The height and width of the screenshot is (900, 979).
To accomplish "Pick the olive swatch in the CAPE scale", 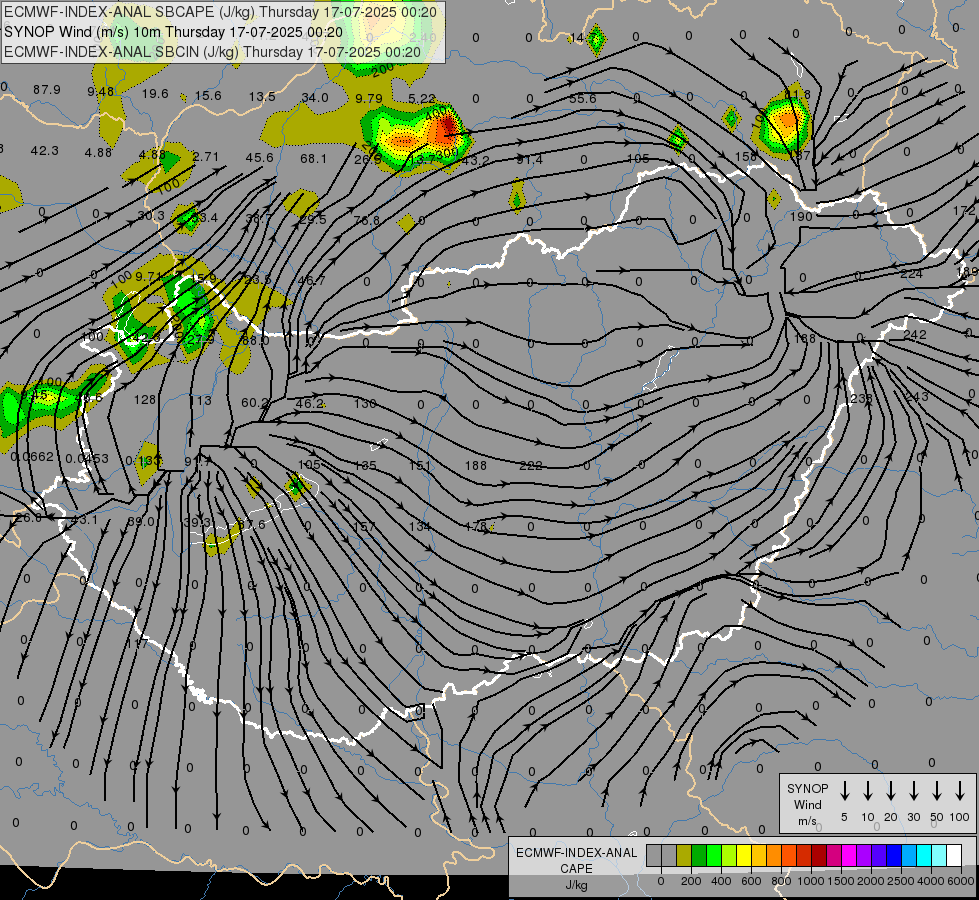I will (x=684, y=855).
